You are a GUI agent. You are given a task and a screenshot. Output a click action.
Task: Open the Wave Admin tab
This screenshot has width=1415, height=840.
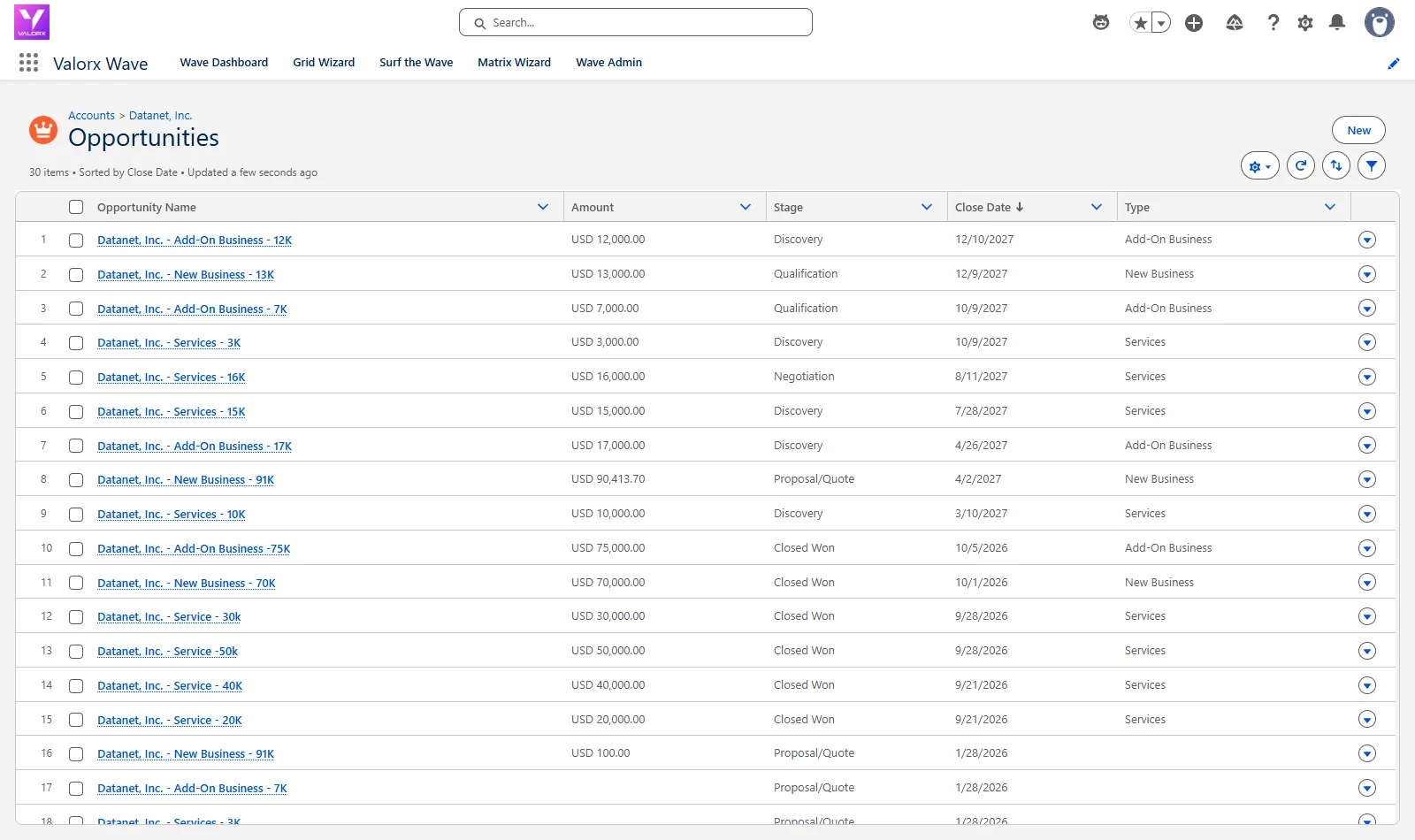(x=609, y=63)
